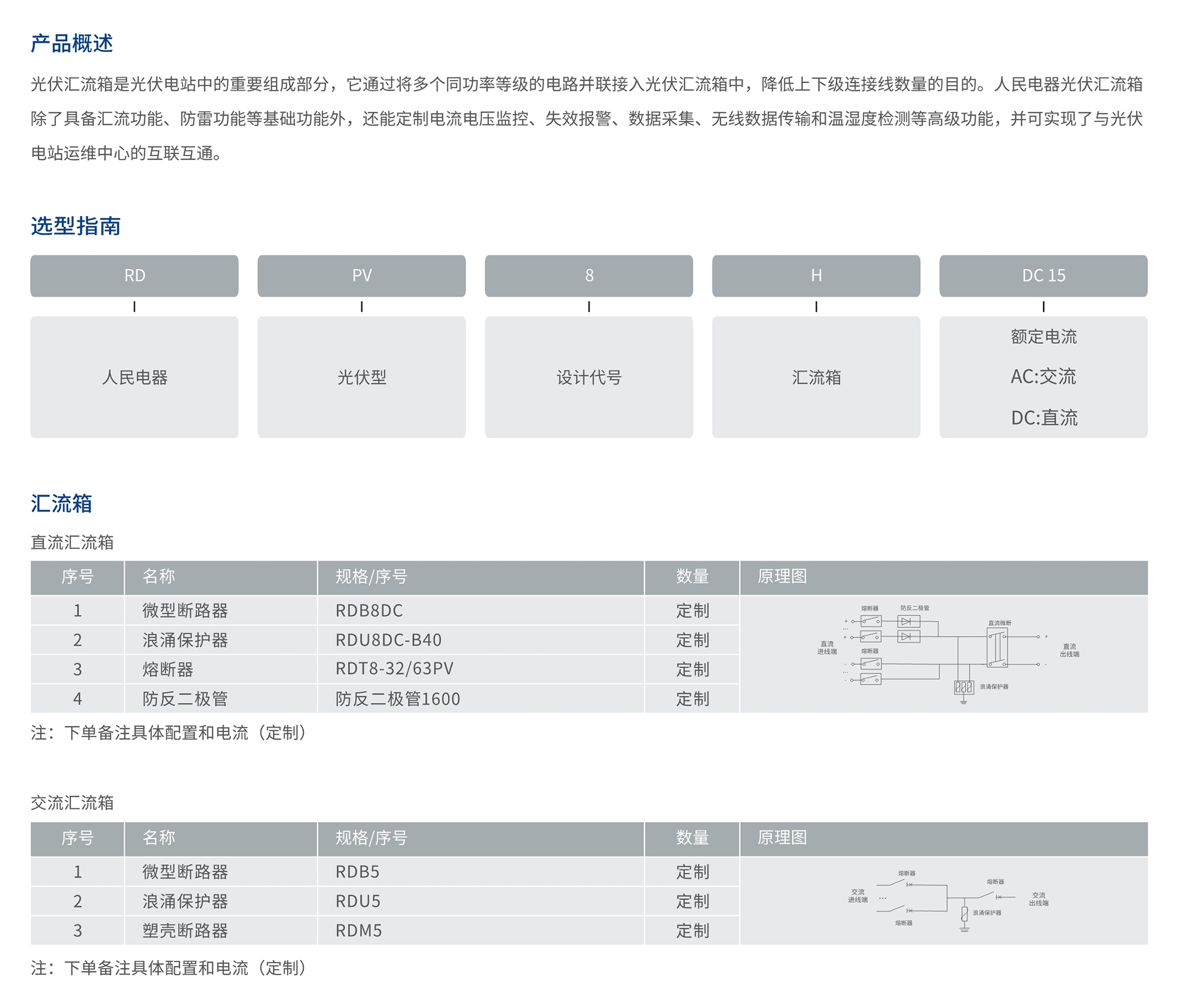
Task: Select the 额定电流 label
Action: point(1044,337)
